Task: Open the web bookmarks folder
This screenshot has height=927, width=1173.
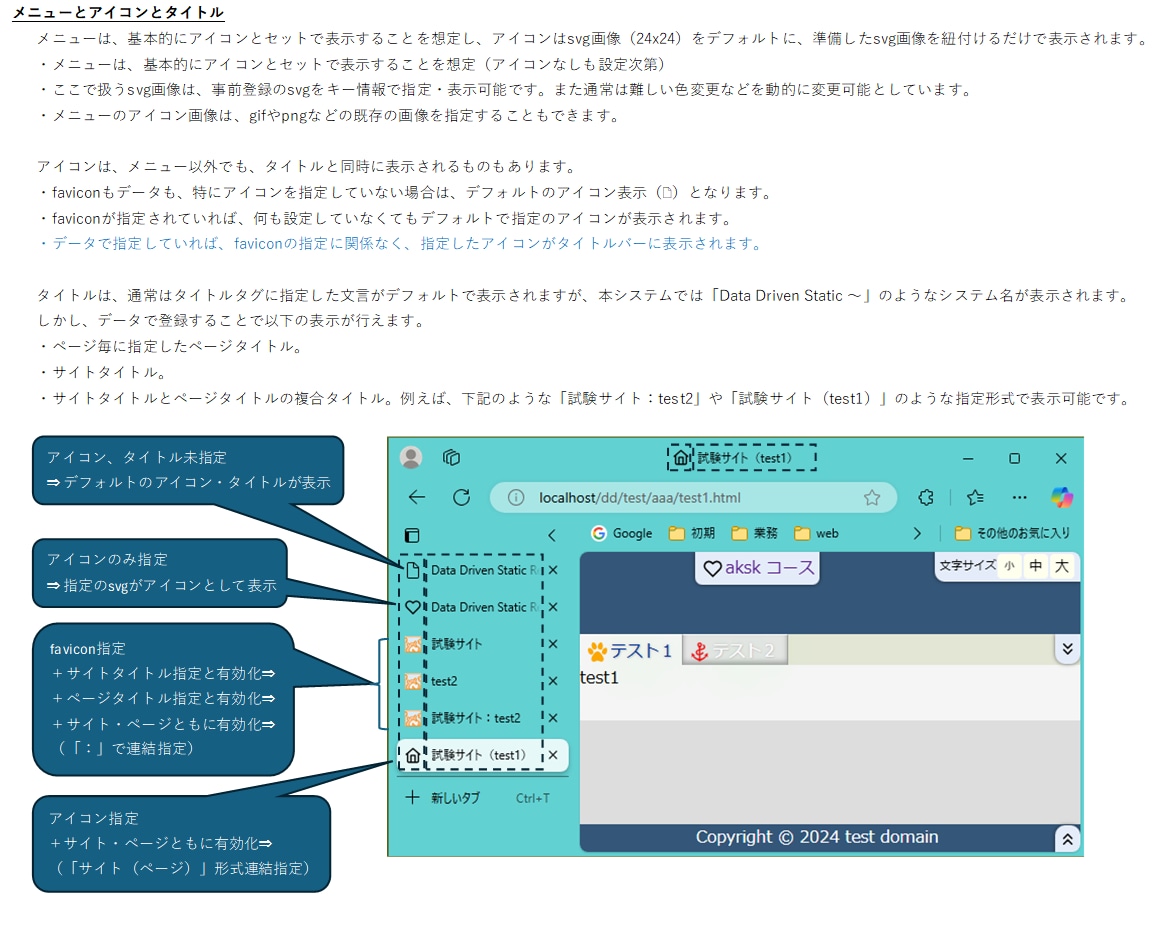Action: coord(816,533)
